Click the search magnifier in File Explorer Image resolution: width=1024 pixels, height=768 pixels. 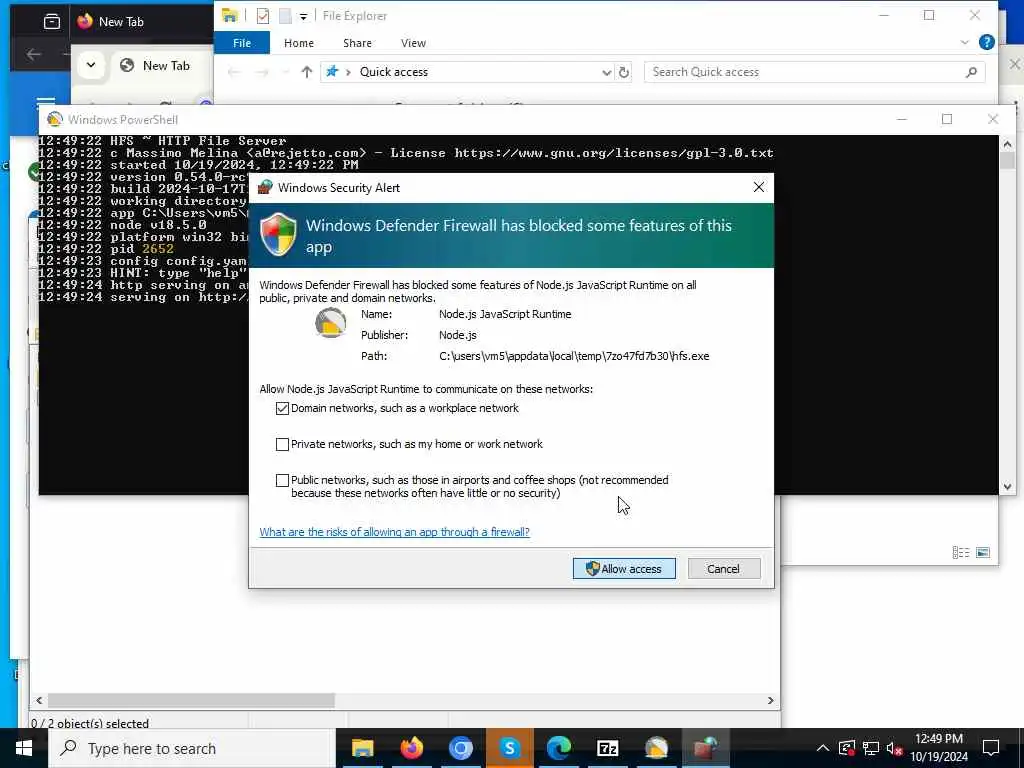click(971, 72)
